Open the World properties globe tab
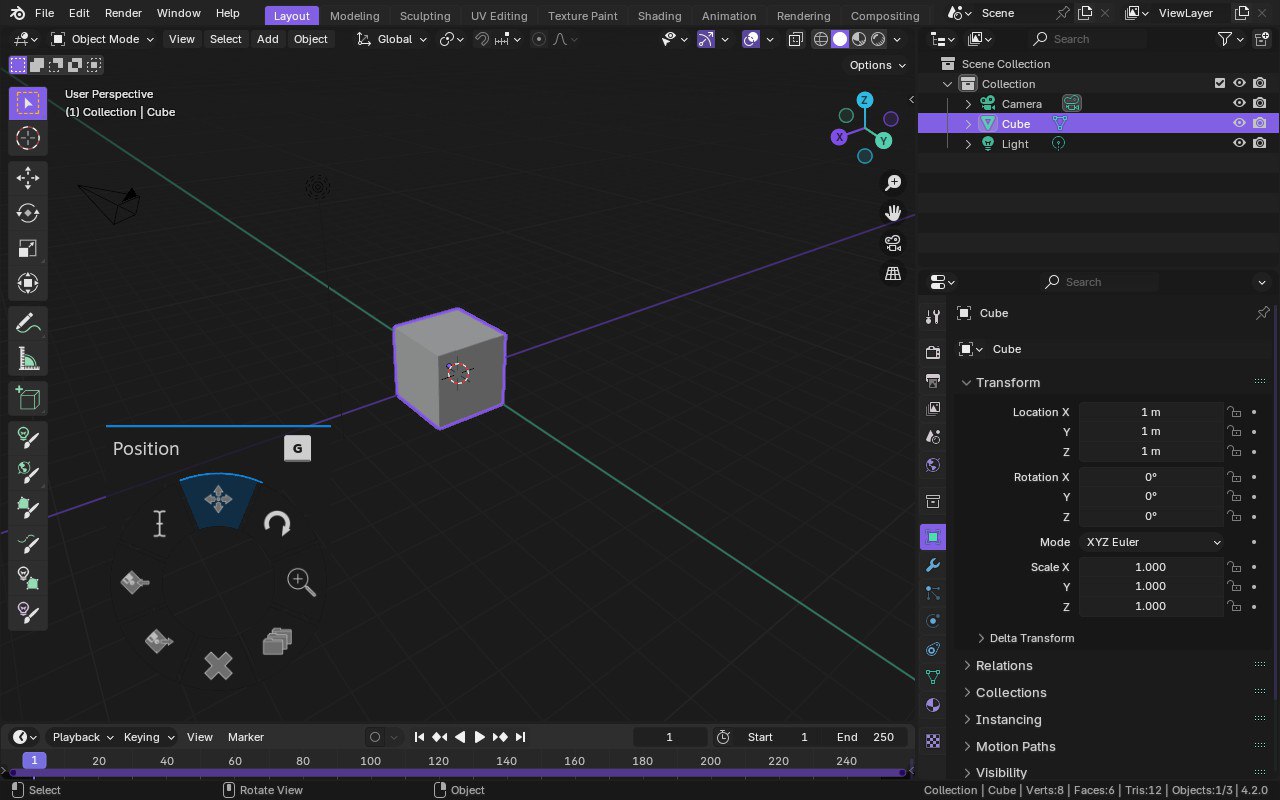The image size is (1280, 800). pos(933,464)
